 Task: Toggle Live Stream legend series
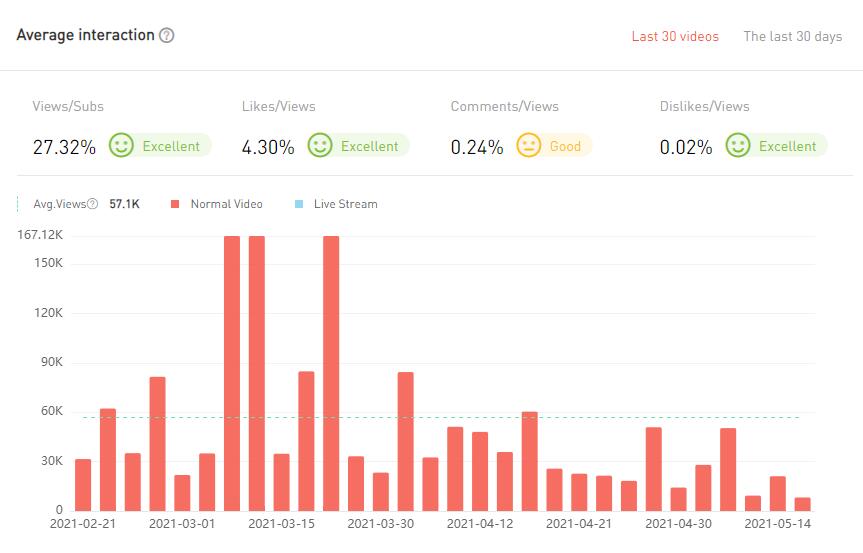(345, 204)
